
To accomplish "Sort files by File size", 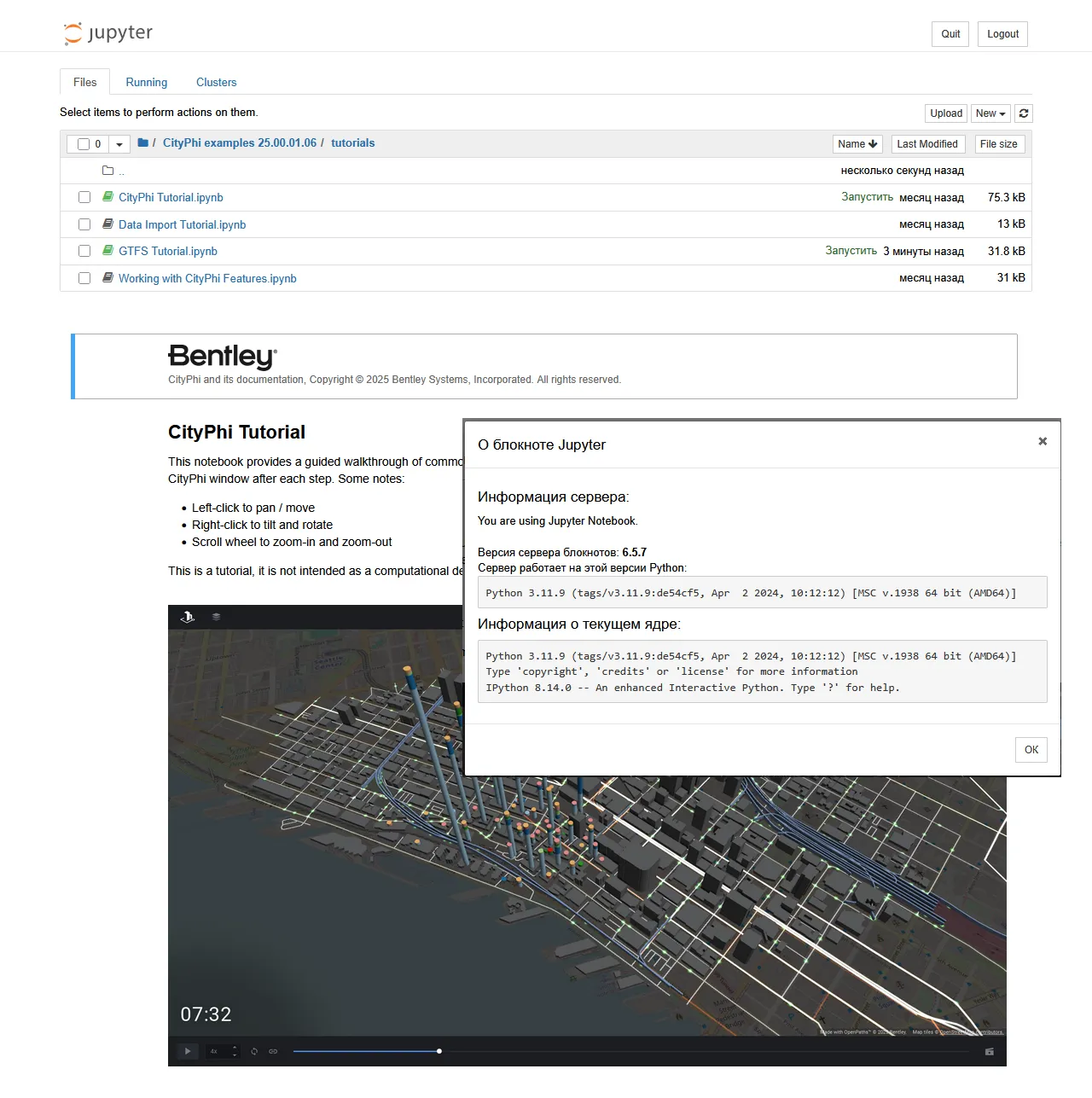I will [x=999, y=144].
